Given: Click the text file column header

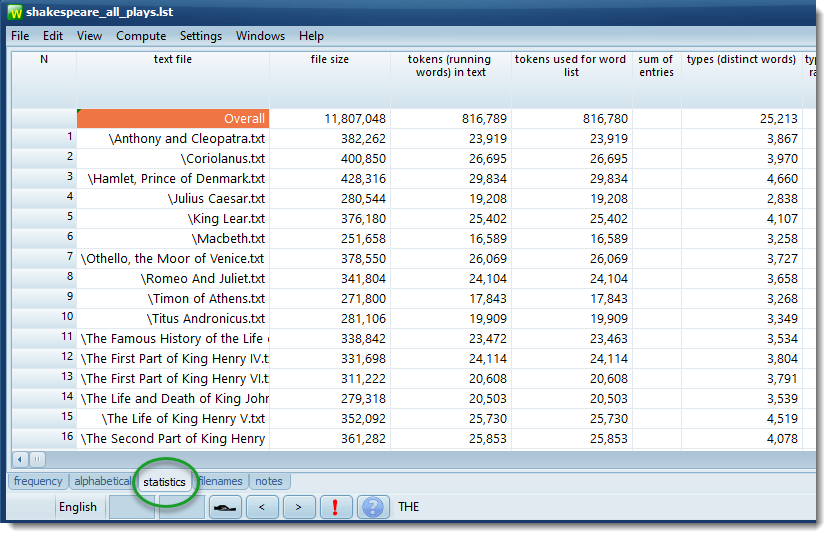Looking at the screenshot, I should tap(173, 80).
